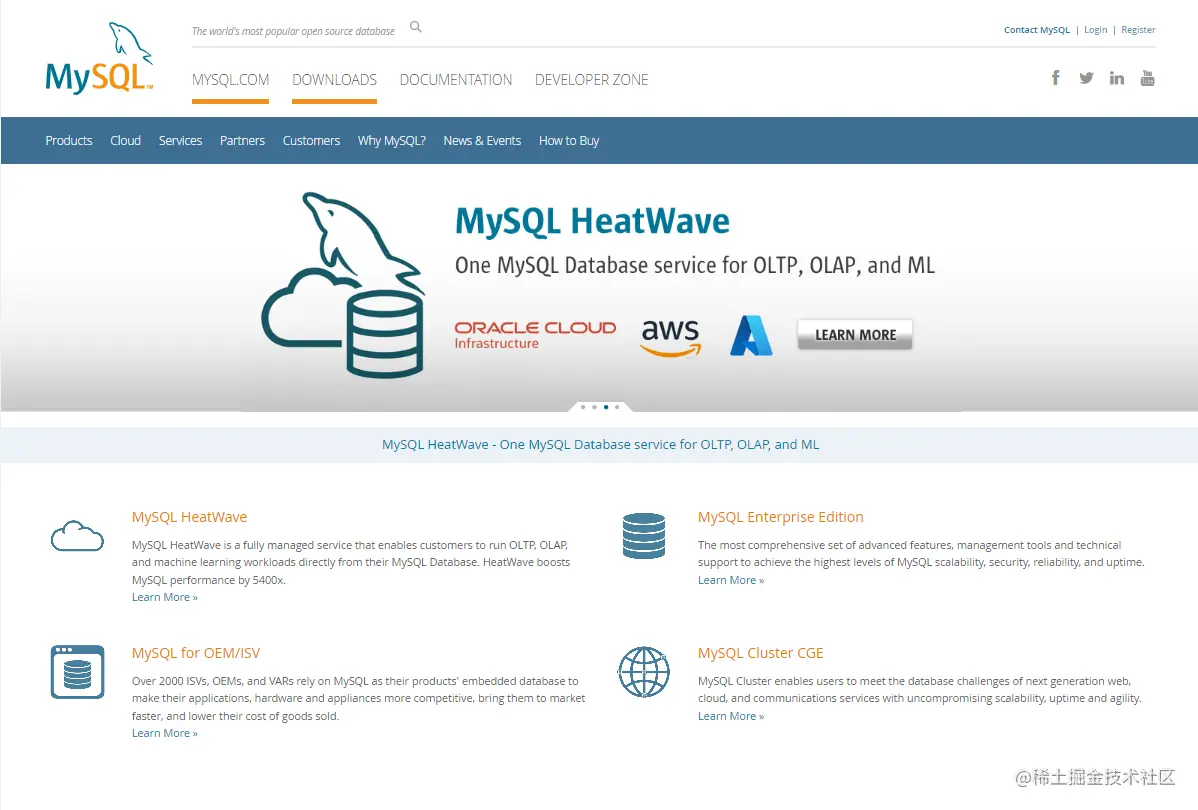This screenshot has height=810, width=1198.
Task: Select the fourth banner carousel dot
Action: click(617, 407)
